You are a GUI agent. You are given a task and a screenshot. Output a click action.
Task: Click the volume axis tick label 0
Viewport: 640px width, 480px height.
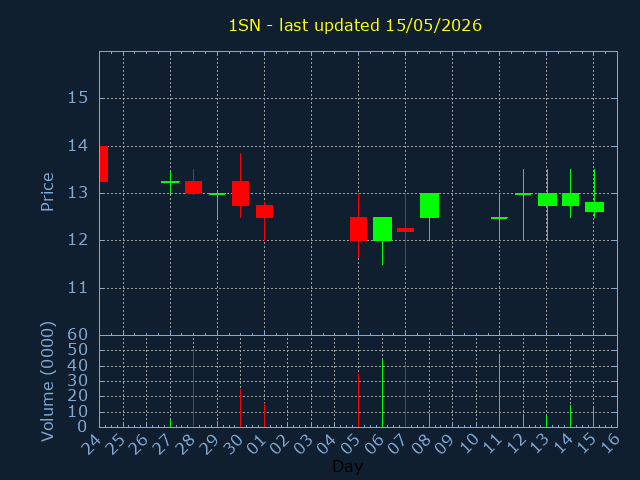coord(83,427)
